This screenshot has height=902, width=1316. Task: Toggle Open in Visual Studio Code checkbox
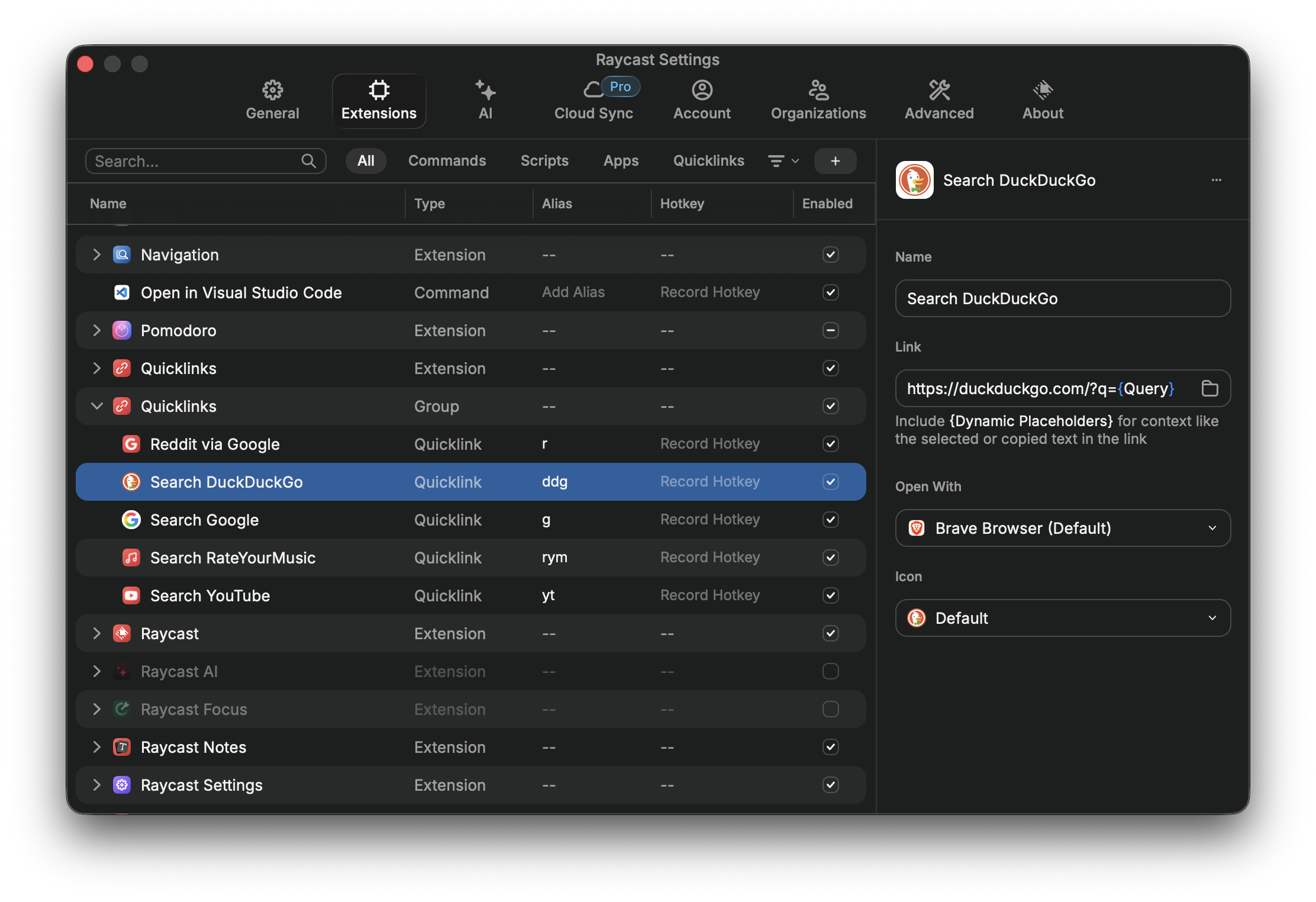(x=830, y=292)
